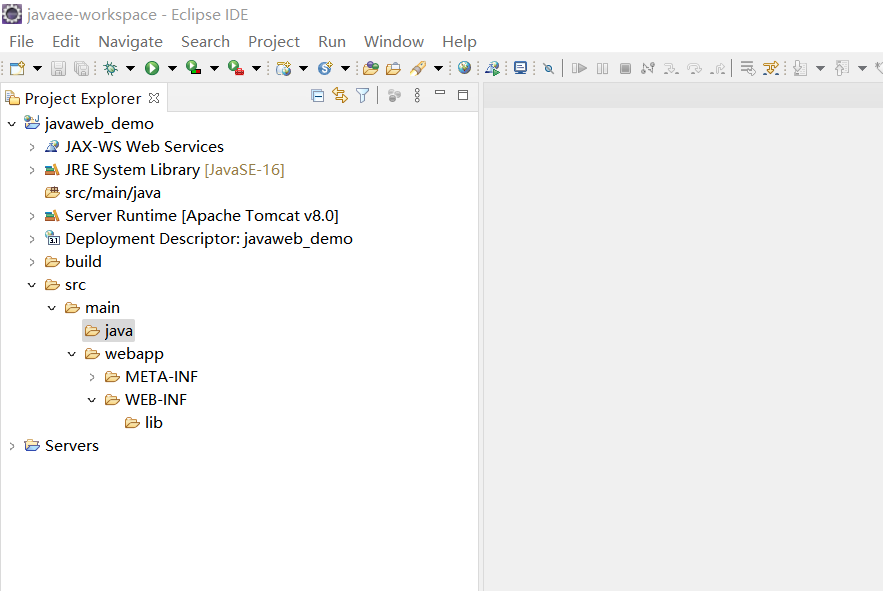Open the Window menu
The image size is (883, 591).
coord(394,42)
